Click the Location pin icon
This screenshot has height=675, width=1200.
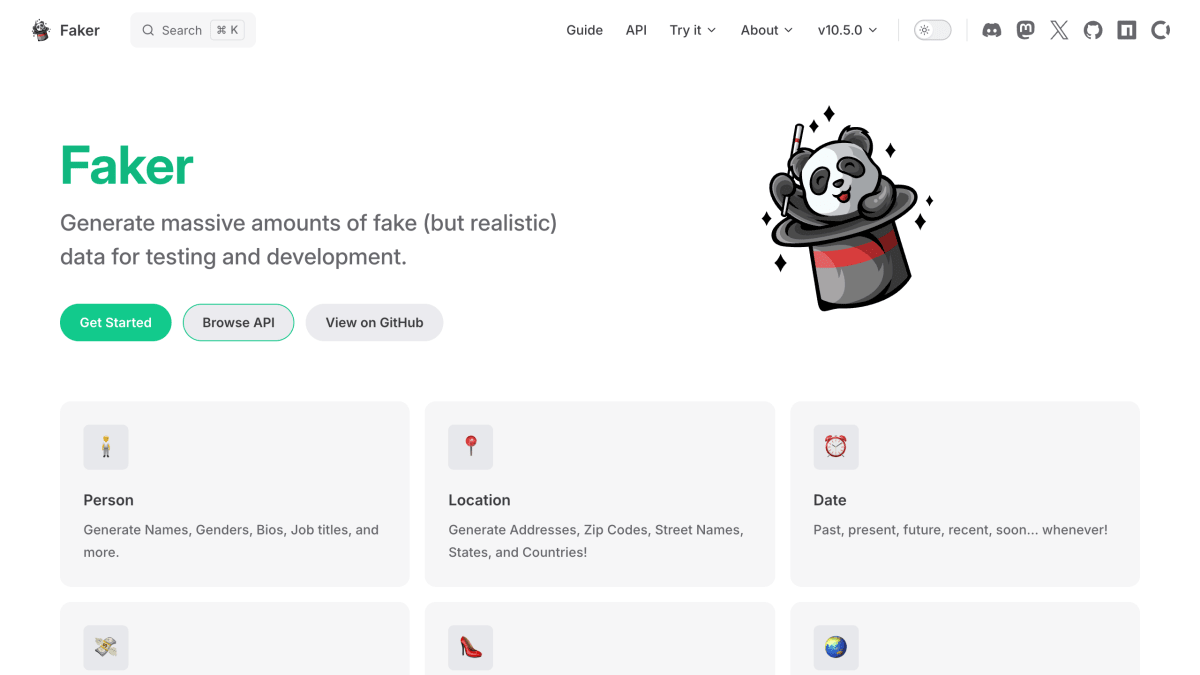(471, 447)
